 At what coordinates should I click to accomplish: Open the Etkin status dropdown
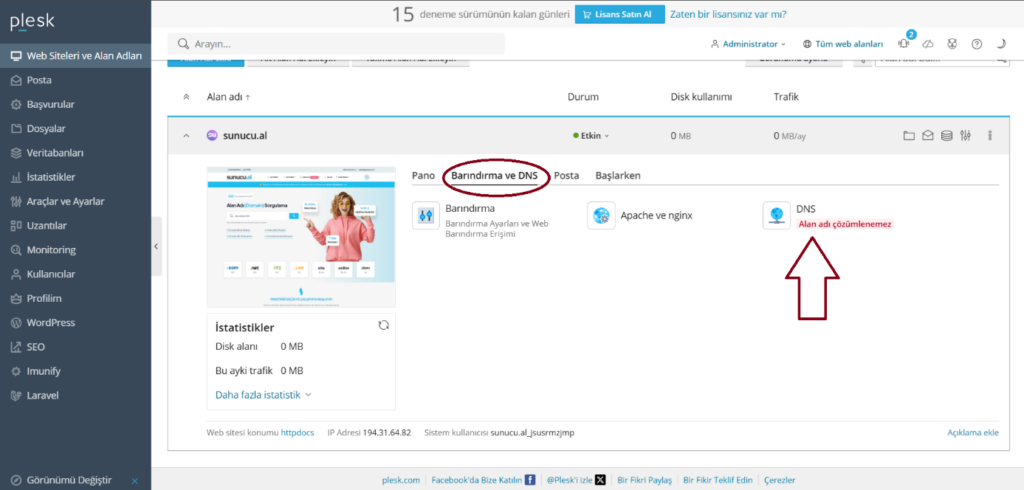591,136
